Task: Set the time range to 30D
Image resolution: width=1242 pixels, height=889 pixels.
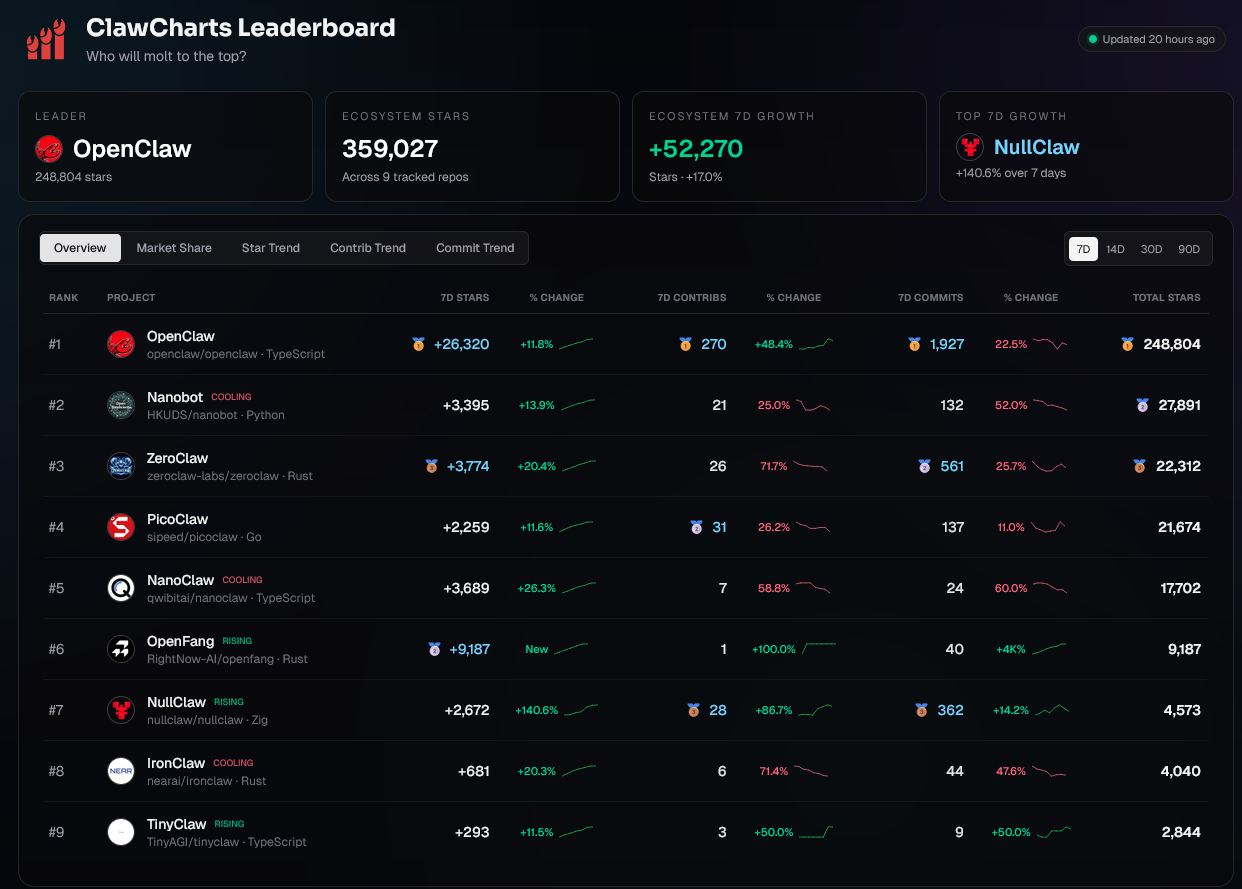Action: [x=1151, y=249]
